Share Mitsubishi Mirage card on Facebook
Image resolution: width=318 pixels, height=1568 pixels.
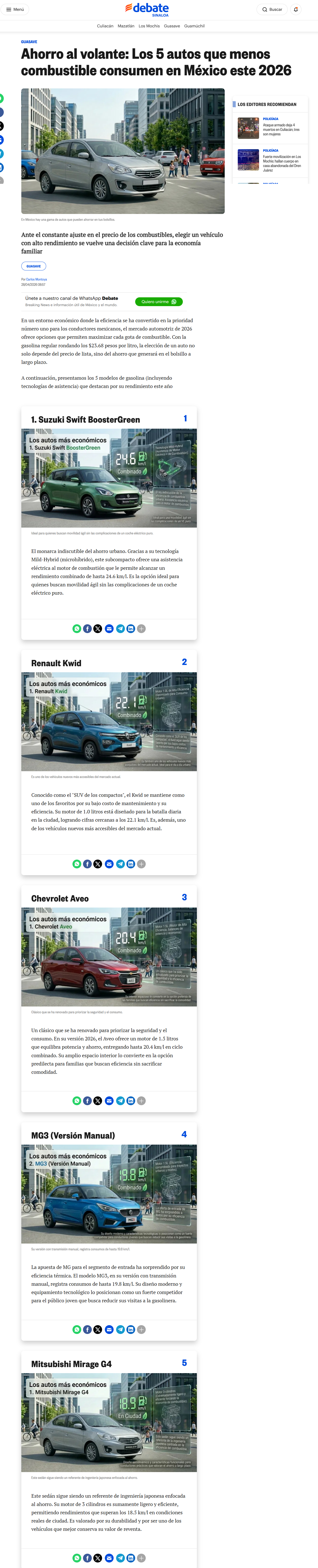coord(88,1558)
